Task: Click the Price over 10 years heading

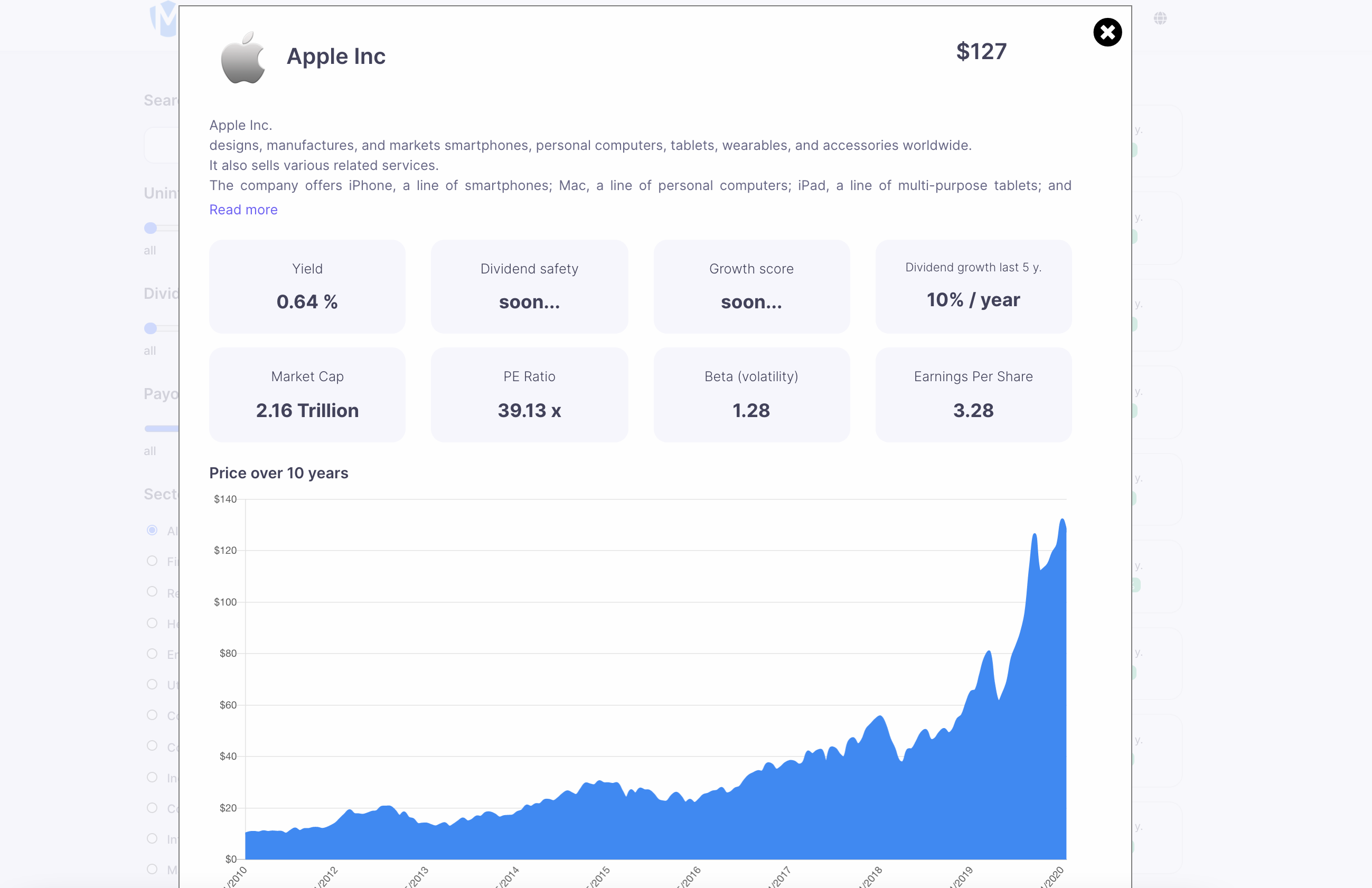Action: click(x=278, y=473)
